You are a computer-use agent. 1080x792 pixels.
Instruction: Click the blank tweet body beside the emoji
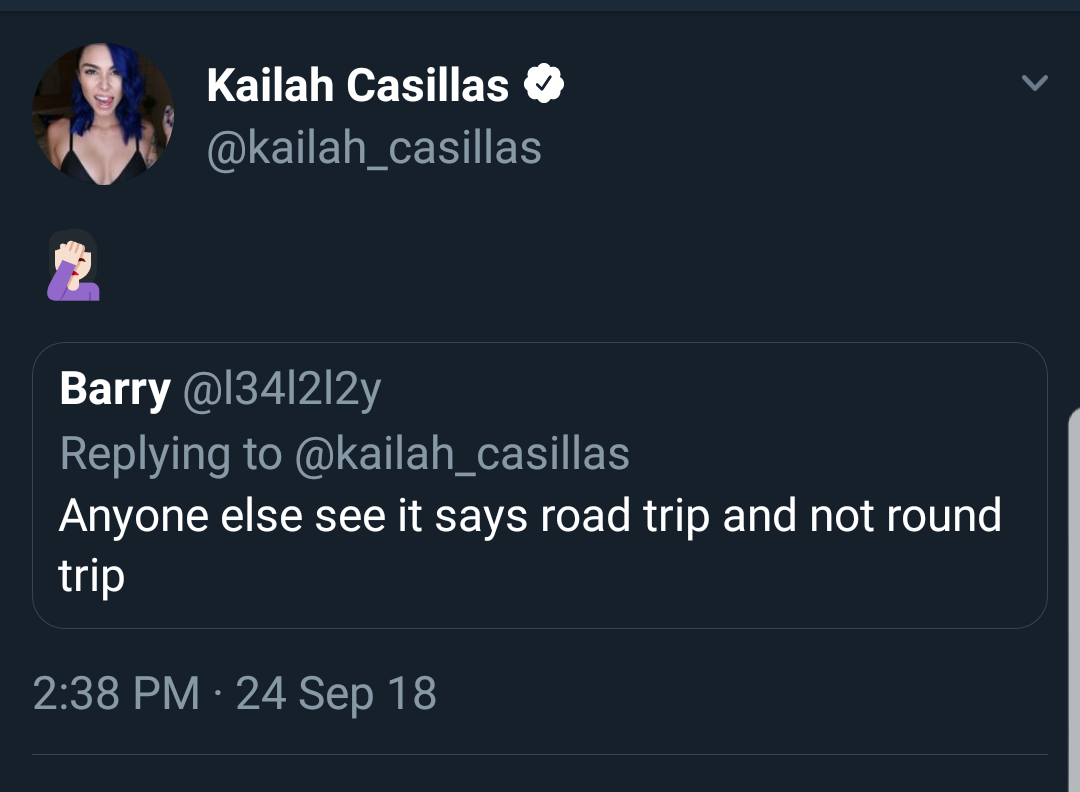click(x=551, y=265)
